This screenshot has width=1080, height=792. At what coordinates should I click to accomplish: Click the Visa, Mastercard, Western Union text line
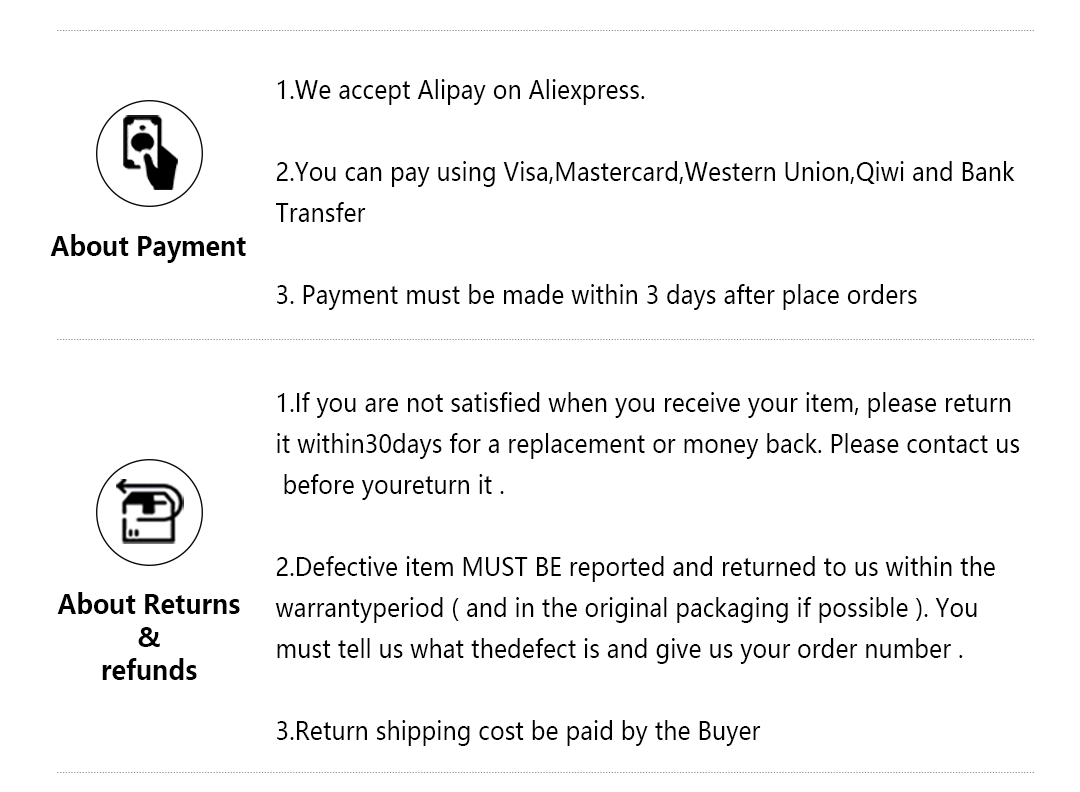pyautogui.click(x=644, y=172)
